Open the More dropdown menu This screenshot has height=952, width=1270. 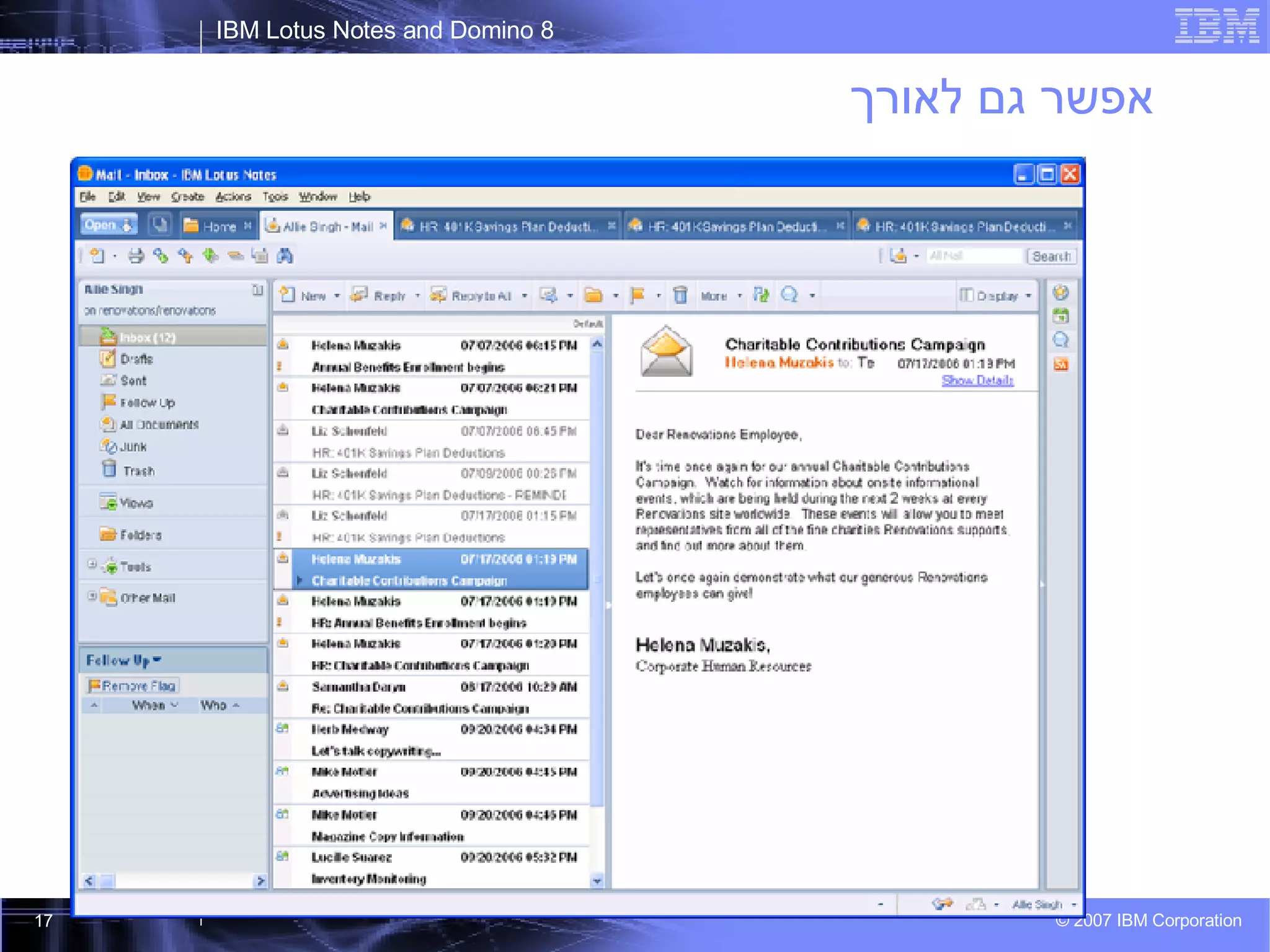click(721, 296)
